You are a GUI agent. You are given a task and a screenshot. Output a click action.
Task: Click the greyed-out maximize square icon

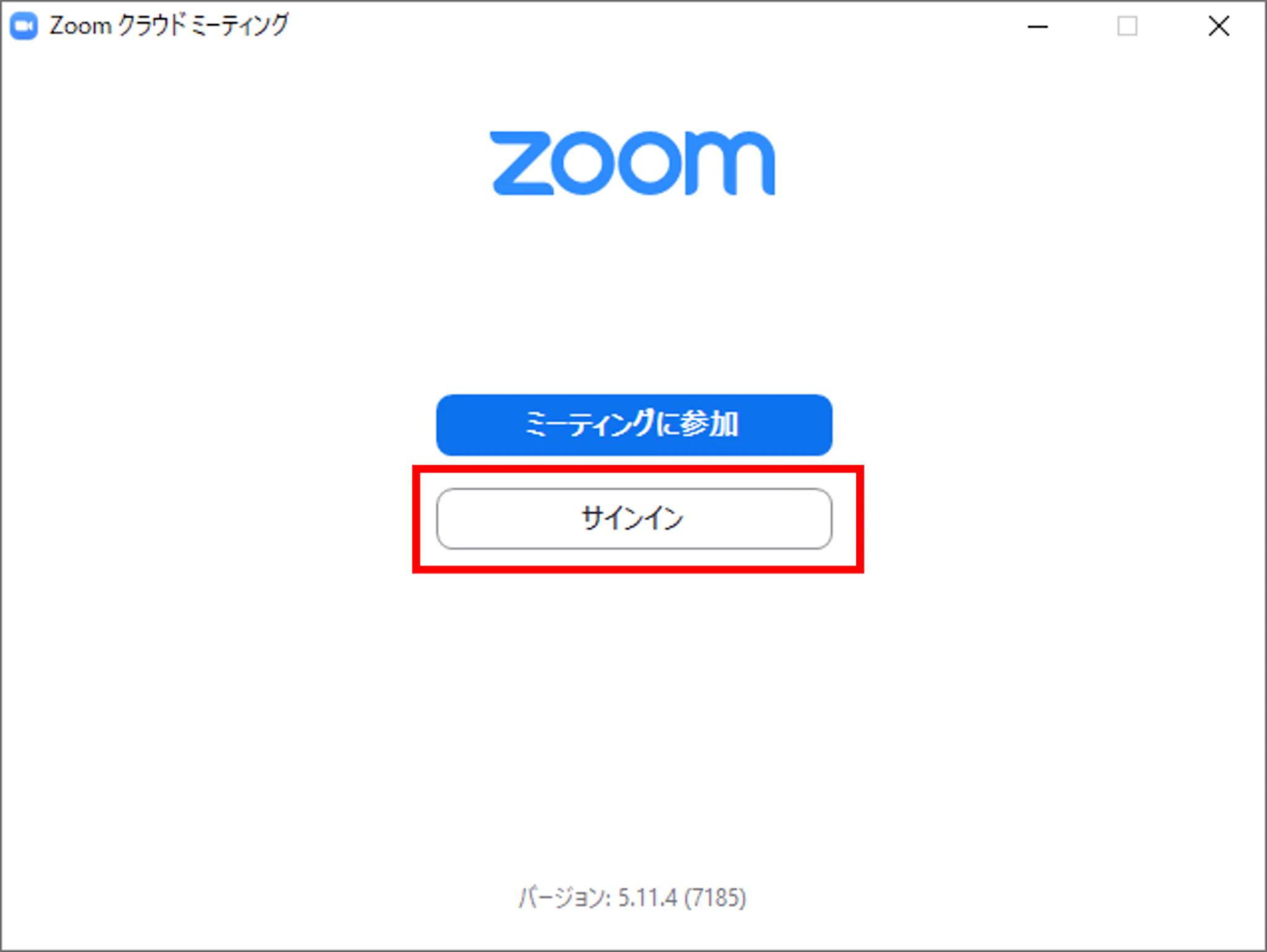(1127, 26)
